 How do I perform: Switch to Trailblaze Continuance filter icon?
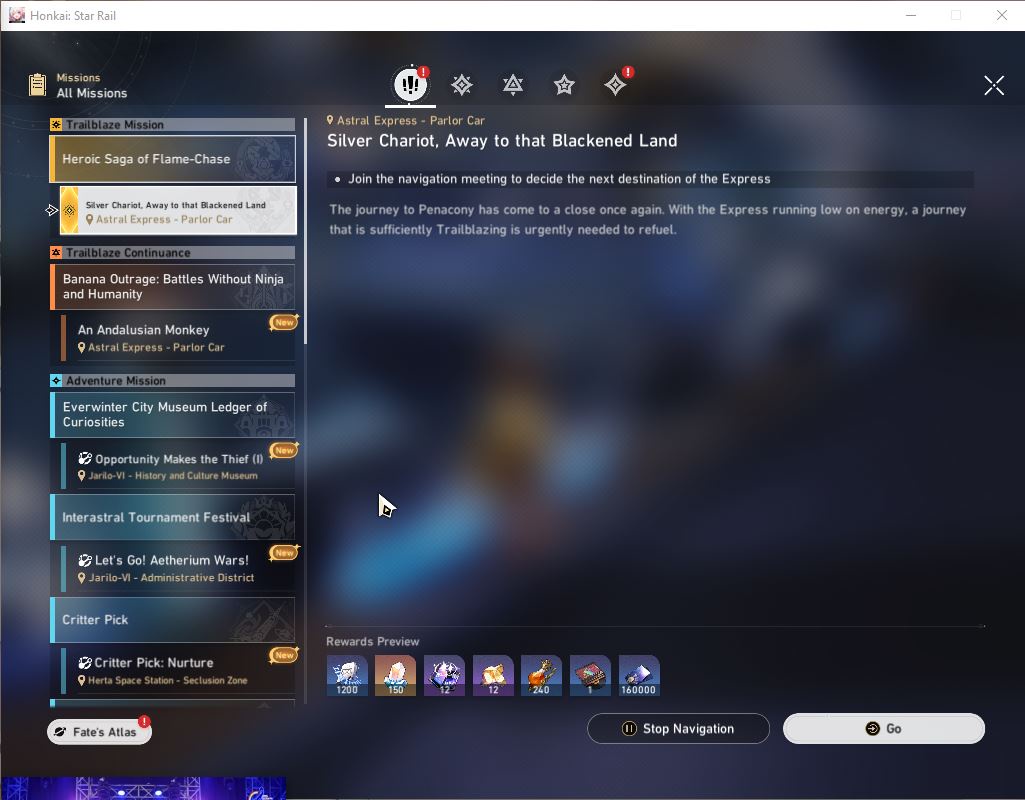(513, 85)
